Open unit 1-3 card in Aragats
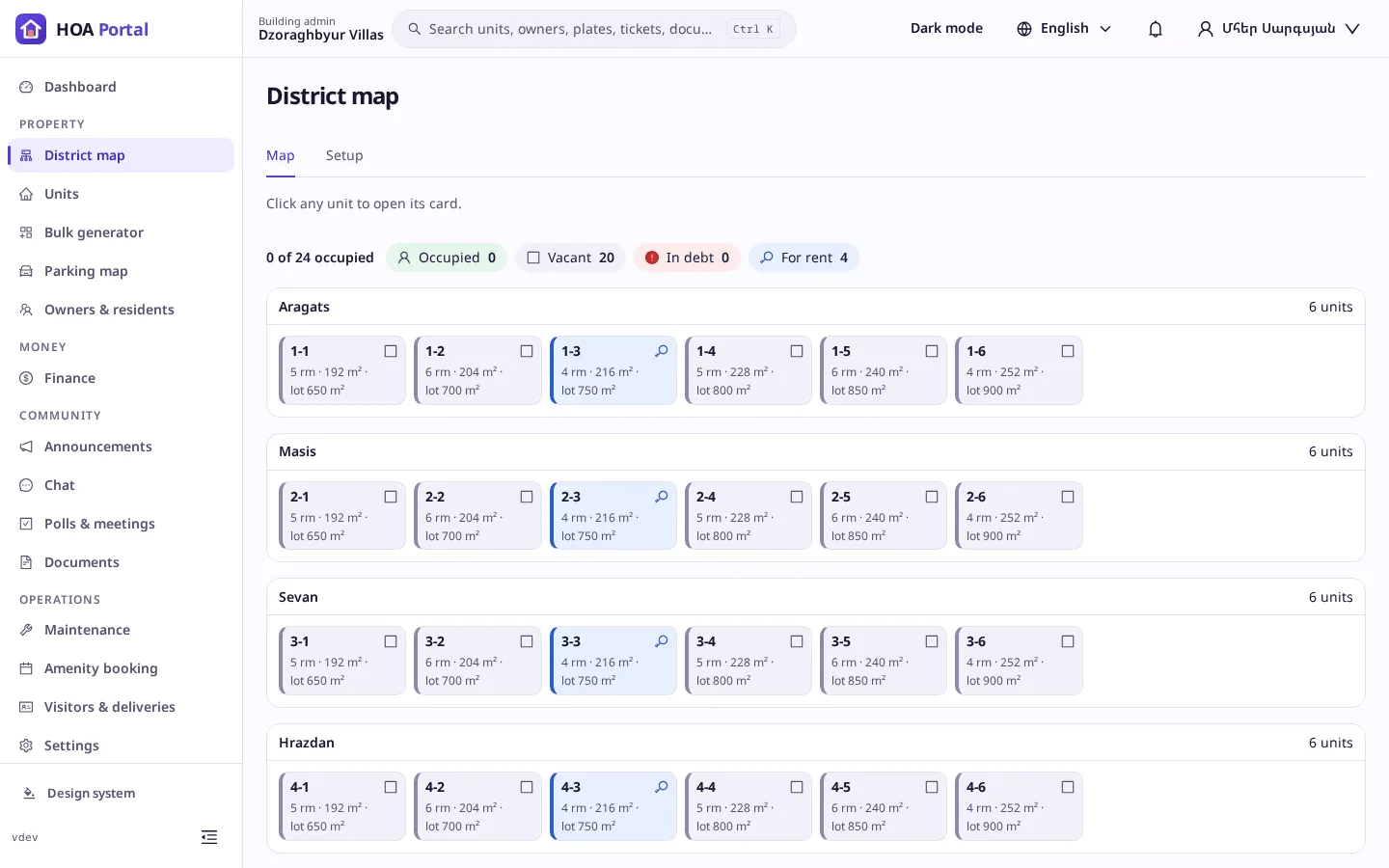The width and height of the screenshot is (1389, 868). click(613, 370)
